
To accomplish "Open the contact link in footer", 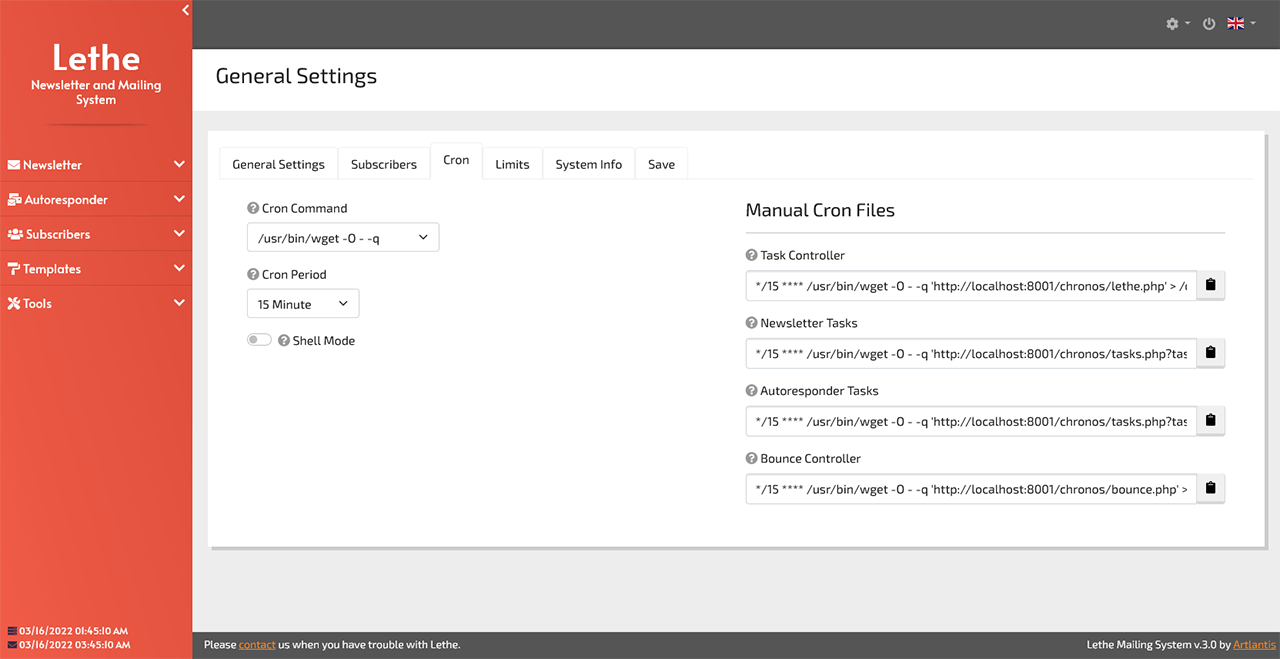I will (x=257, y=645).
